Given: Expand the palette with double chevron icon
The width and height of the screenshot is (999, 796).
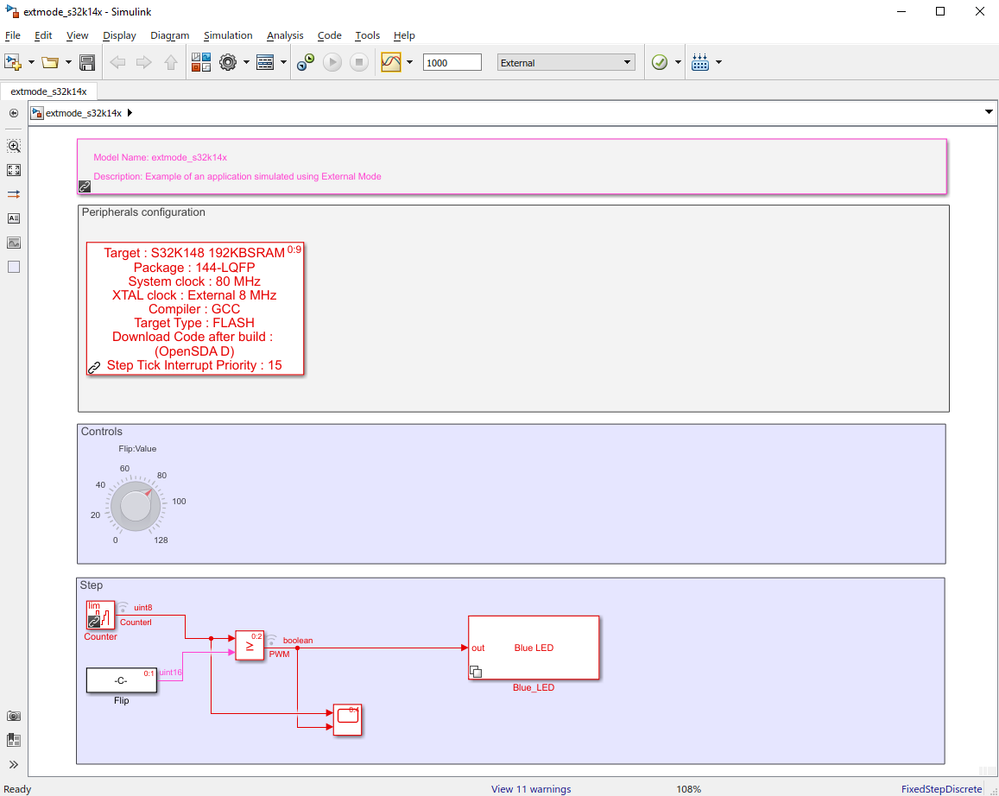Looking at the screenshot, I should coord(13,765).
